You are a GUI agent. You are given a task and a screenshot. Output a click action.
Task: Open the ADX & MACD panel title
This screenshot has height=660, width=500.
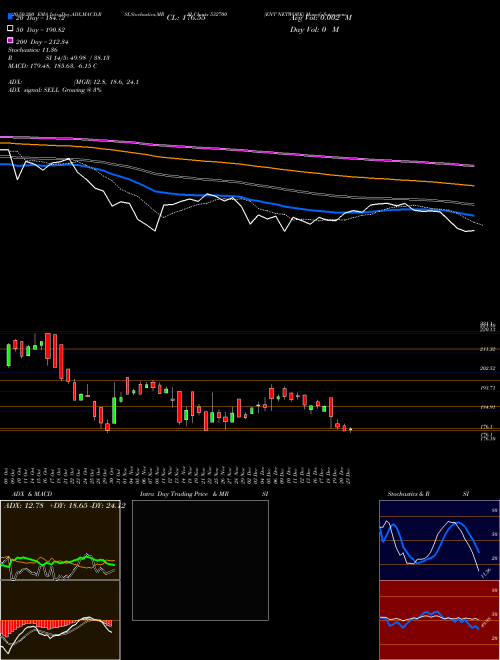(32, 494)
